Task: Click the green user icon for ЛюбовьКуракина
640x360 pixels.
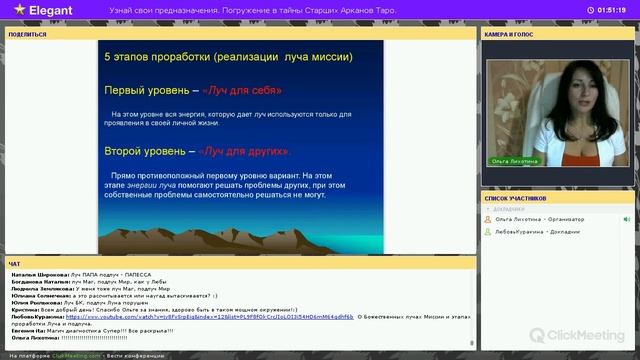Action: point(487,232)
